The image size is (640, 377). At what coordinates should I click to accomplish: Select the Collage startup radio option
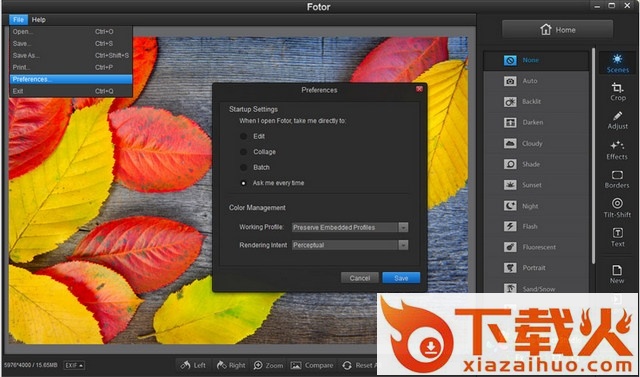click(x=244, y=152)
